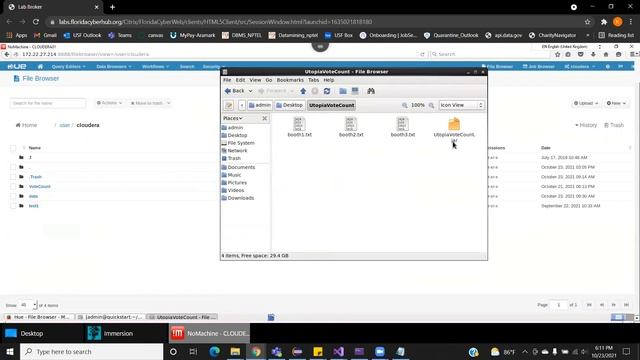Tick the checkbox for the VoteCount folder row
640x360 pixels.
tap(13, 187)
